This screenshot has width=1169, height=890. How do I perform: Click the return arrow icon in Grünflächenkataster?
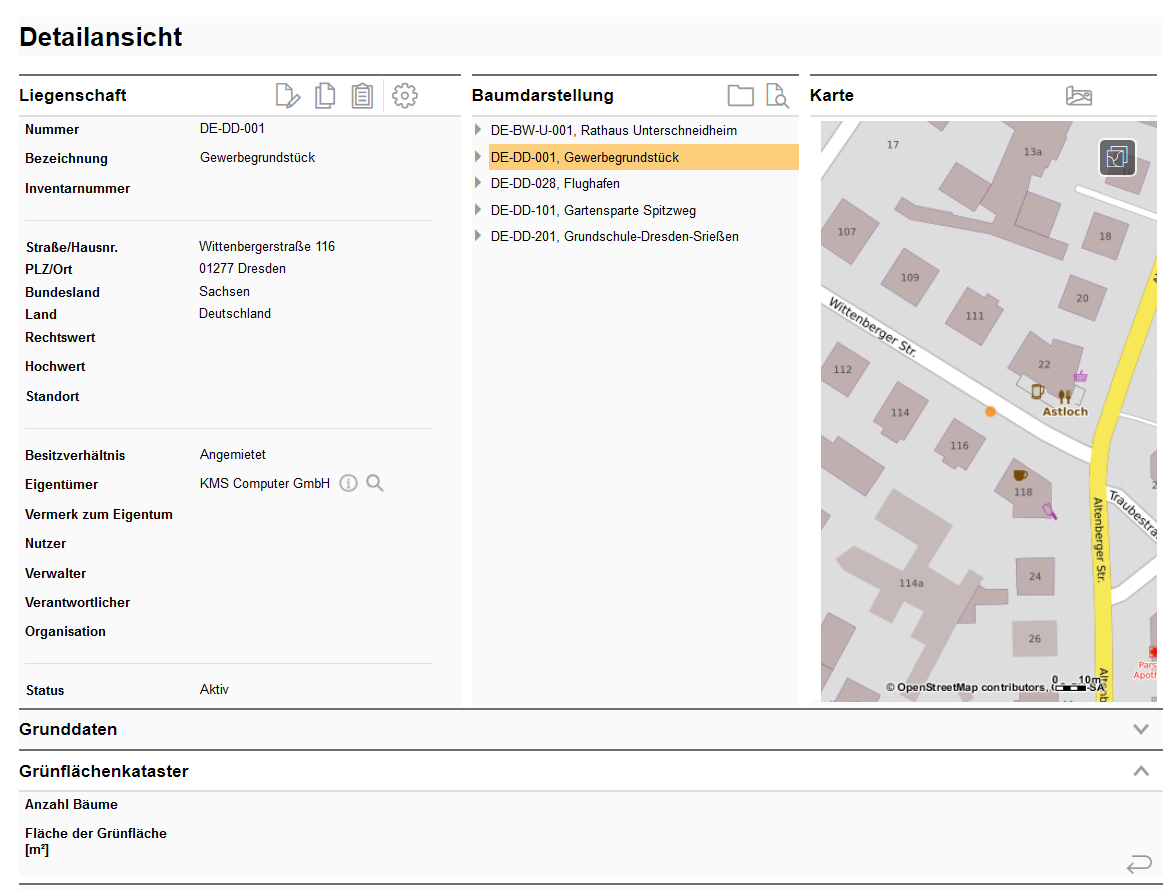[x=1139, y=863]
